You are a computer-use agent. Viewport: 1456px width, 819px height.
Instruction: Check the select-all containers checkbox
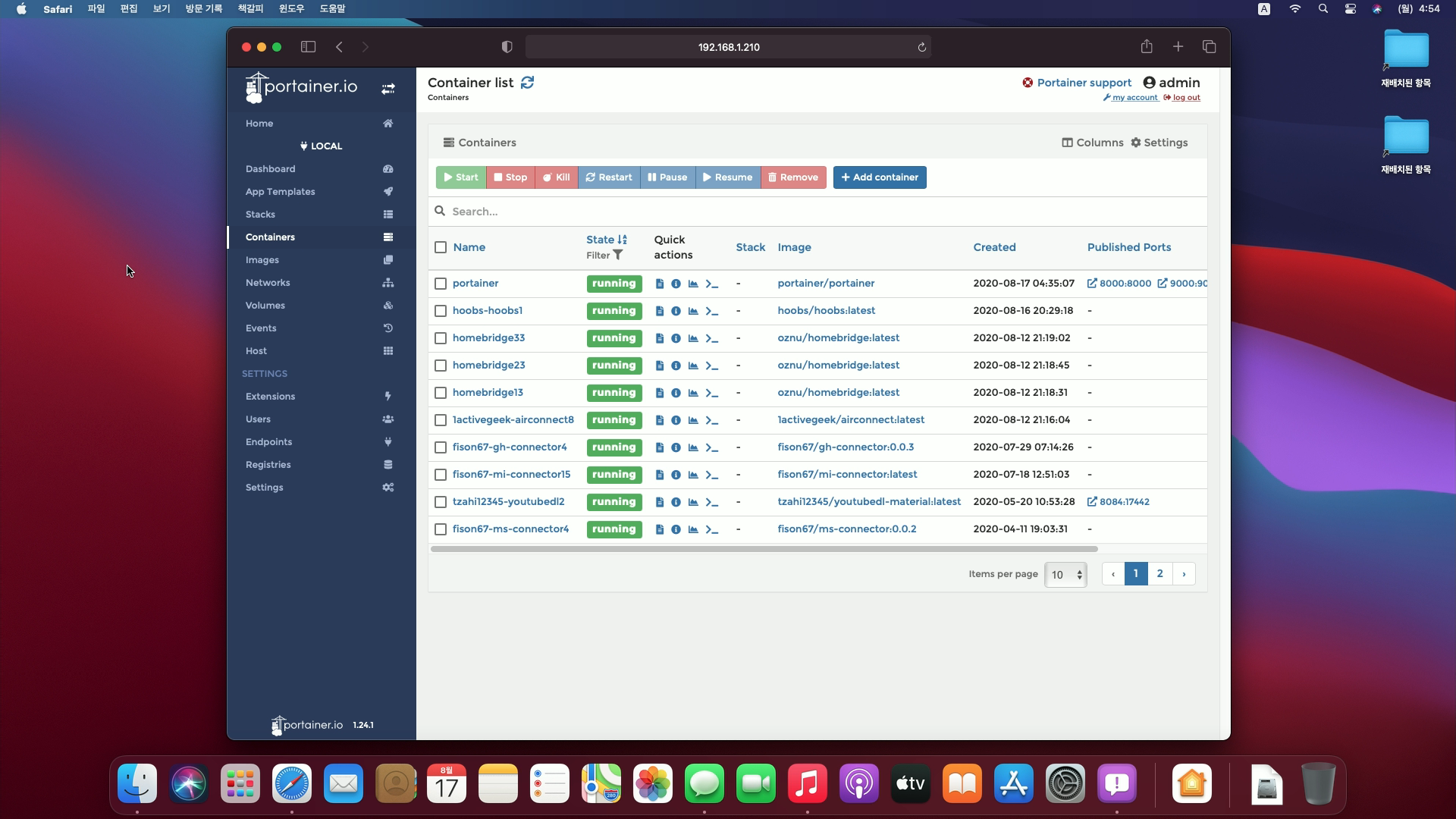point(441,247)
